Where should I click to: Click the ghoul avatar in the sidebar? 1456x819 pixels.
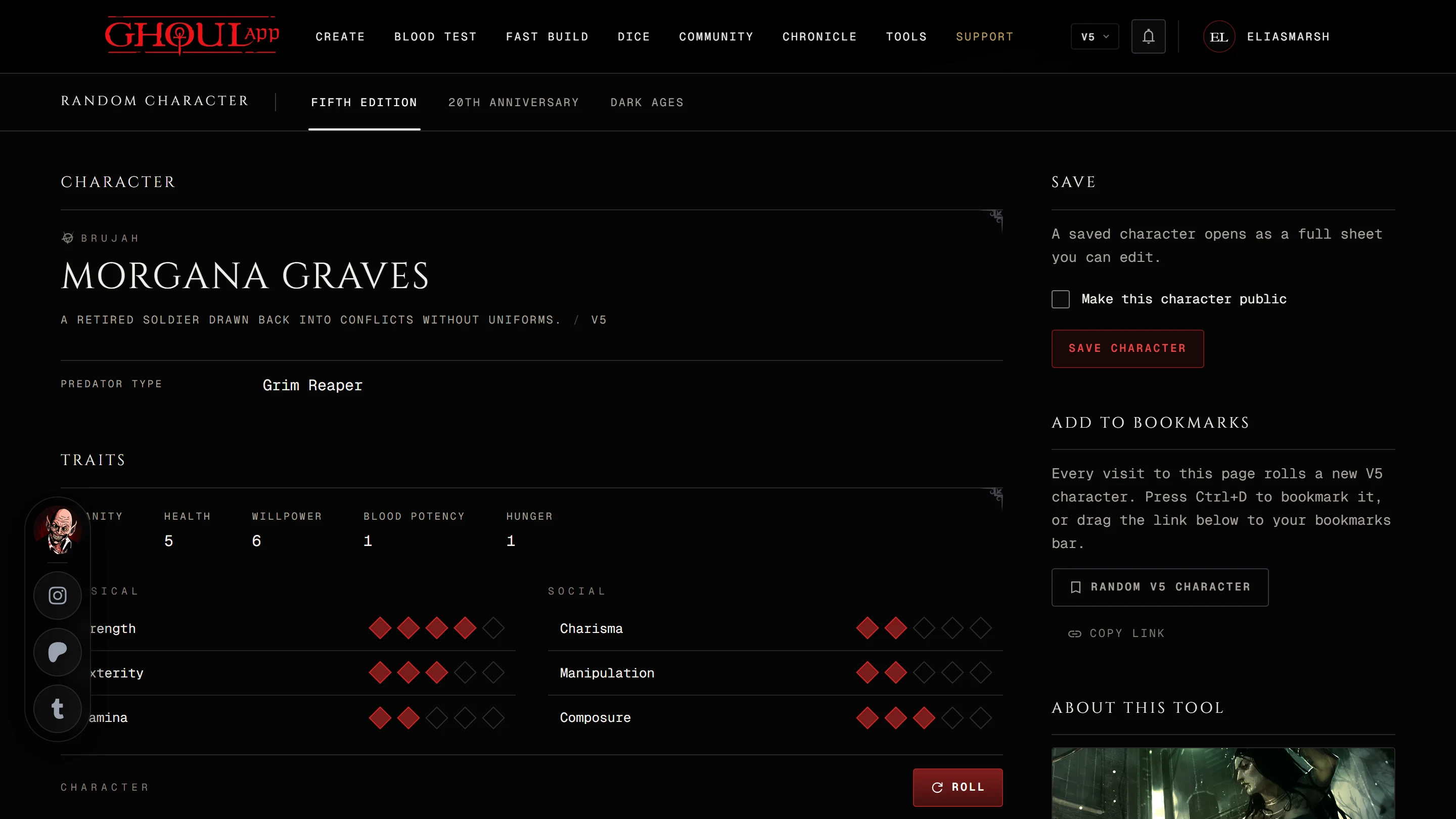pos(58,530)
